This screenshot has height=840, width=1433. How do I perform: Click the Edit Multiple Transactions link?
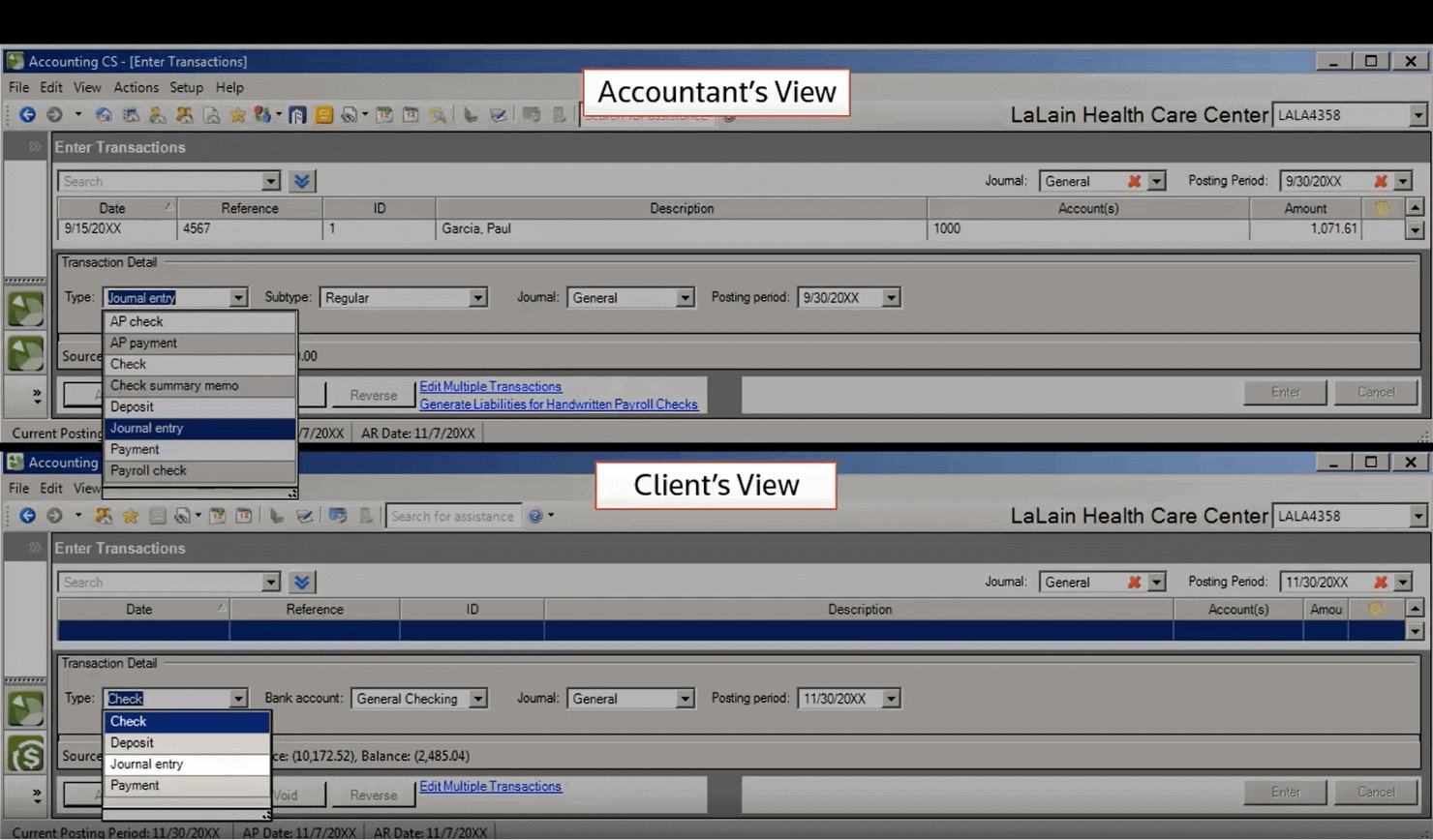tap(491, 386)
